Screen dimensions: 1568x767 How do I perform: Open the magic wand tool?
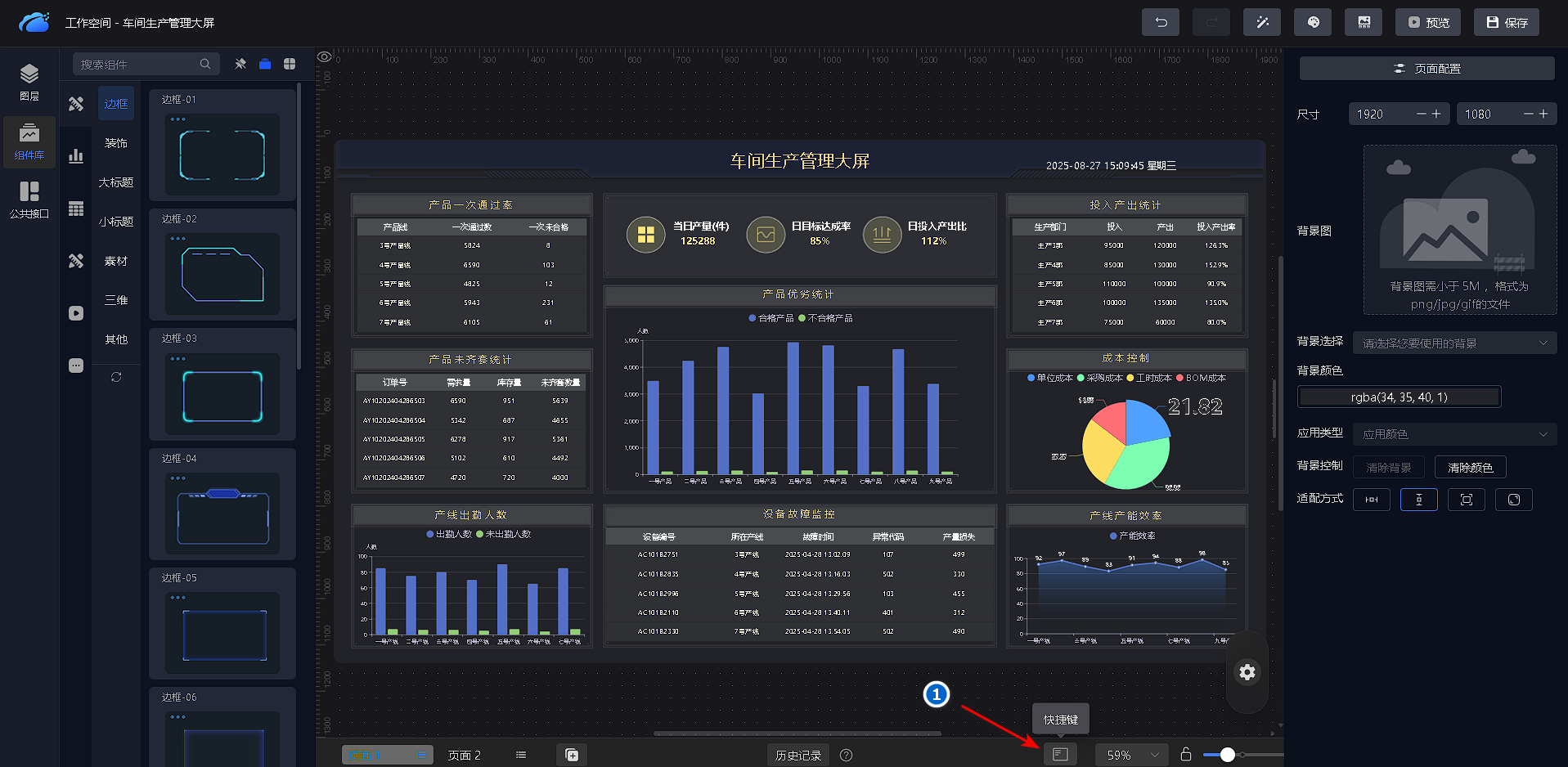(x=1262, y=22)
